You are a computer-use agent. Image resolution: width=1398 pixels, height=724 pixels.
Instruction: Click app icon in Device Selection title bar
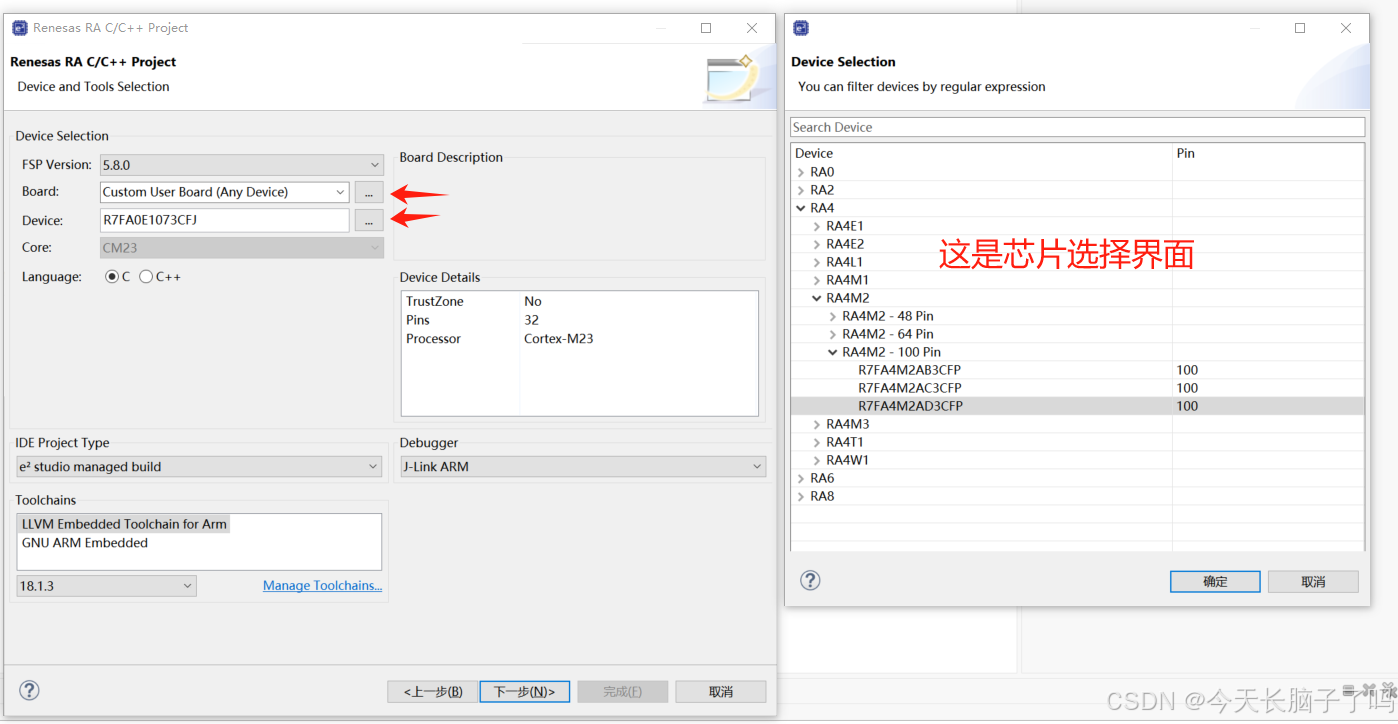click(x=801, y=28)
